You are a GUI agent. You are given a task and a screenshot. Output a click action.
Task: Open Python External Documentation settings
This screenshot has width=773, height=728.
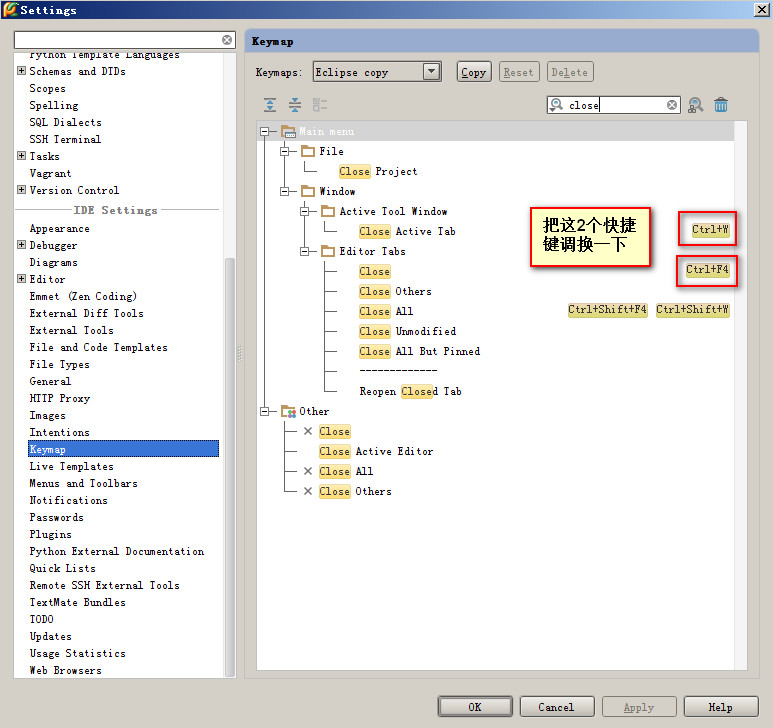coord(117,552)
